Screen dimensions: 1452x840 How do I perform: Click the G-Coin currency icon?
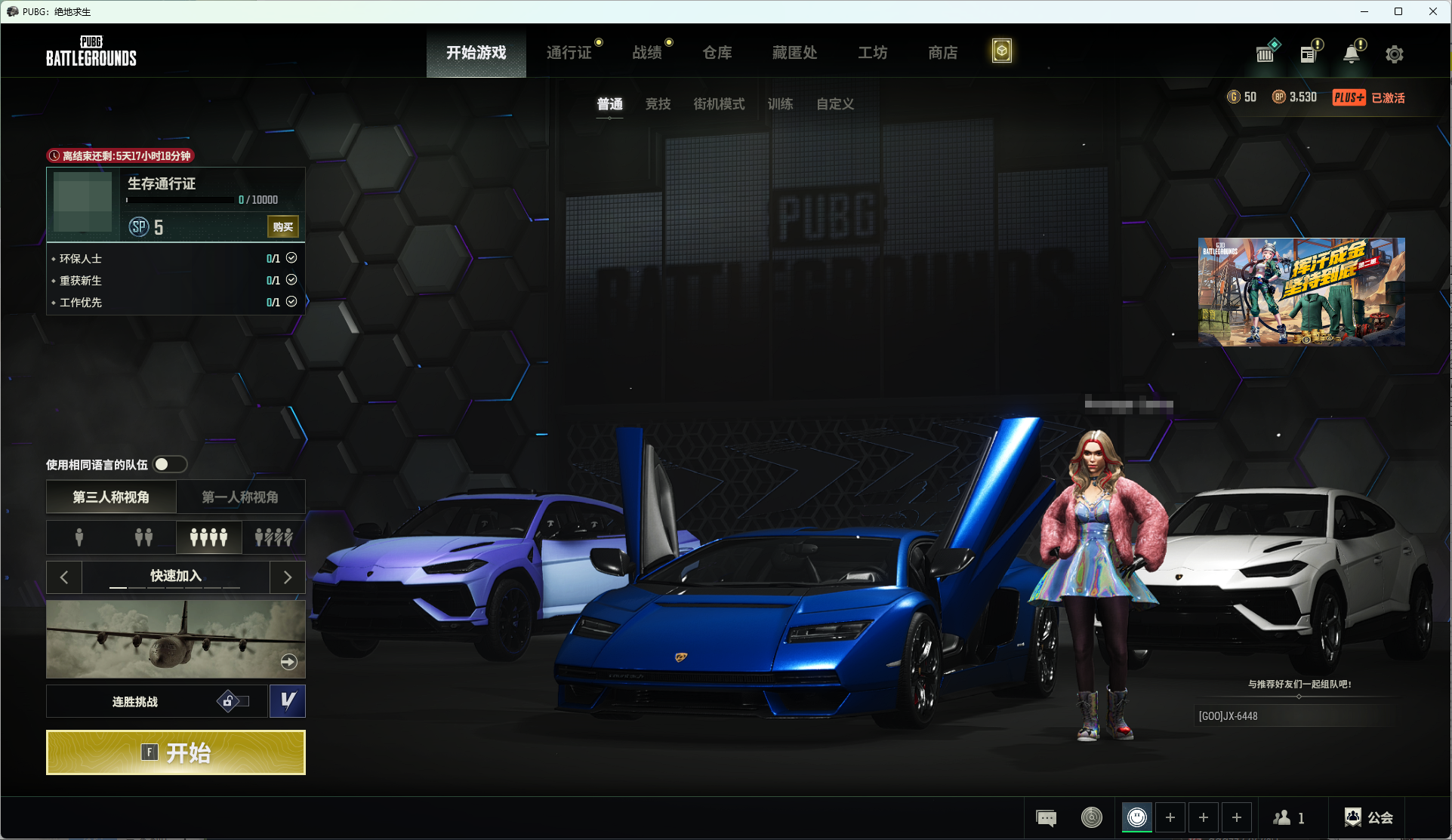1234,97
